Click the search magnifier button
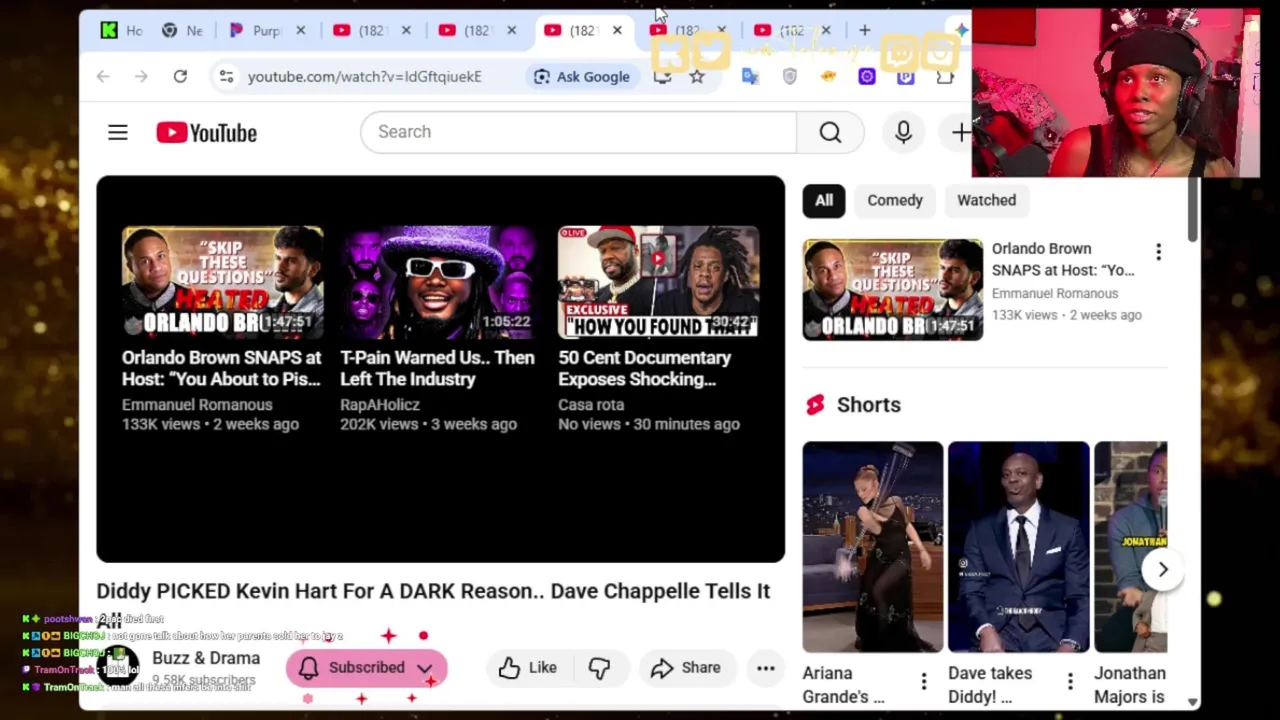Image resolution: width=1280 pixels, height=720 pixels. click(830, 132)
